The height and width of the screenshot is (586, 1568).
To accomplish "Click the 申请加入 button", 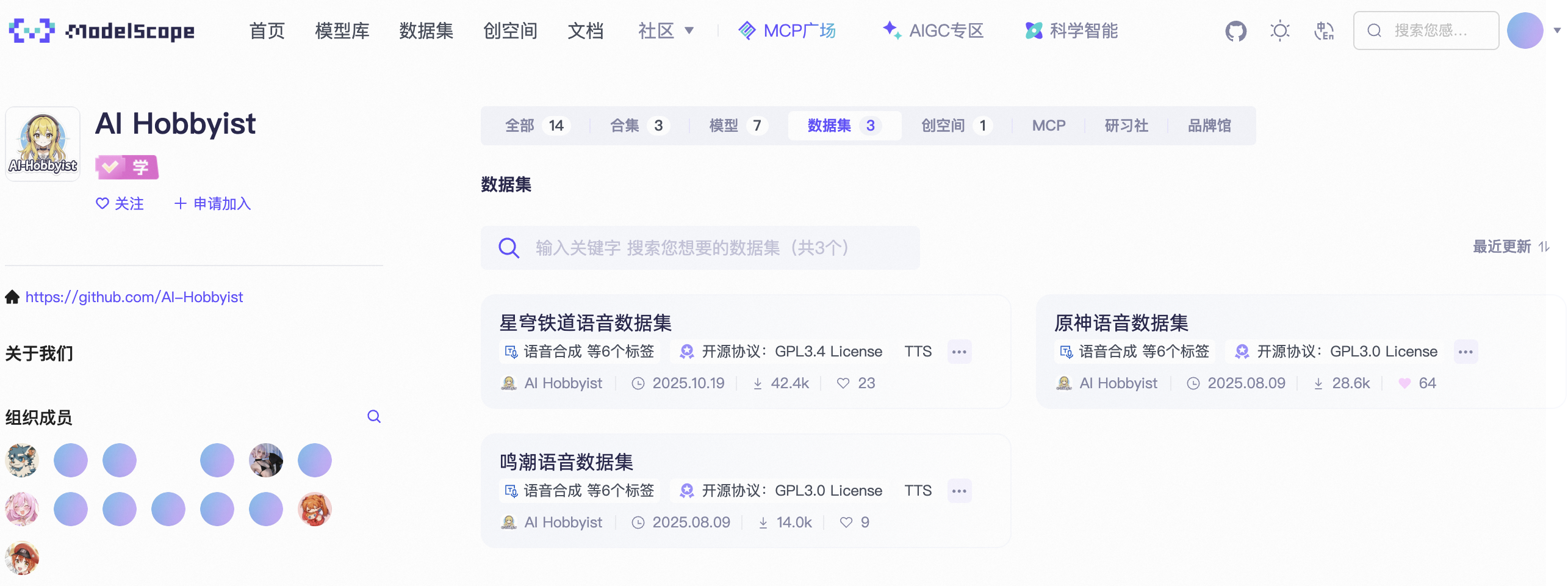I will point(213,204).
